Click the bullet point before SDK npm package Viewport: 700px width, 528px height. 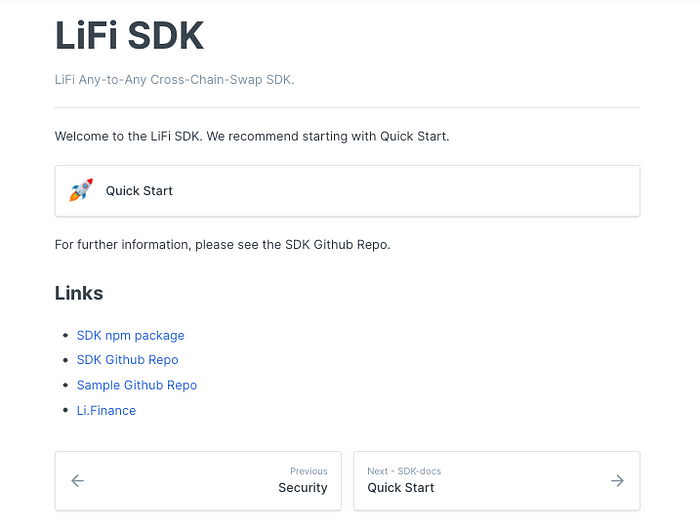[66, 335]
